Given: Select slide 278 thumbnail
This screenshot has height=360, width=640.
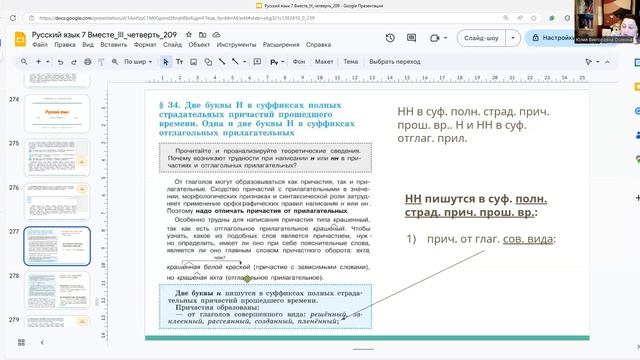Looking at the screenshot, I should click(57, 290).
